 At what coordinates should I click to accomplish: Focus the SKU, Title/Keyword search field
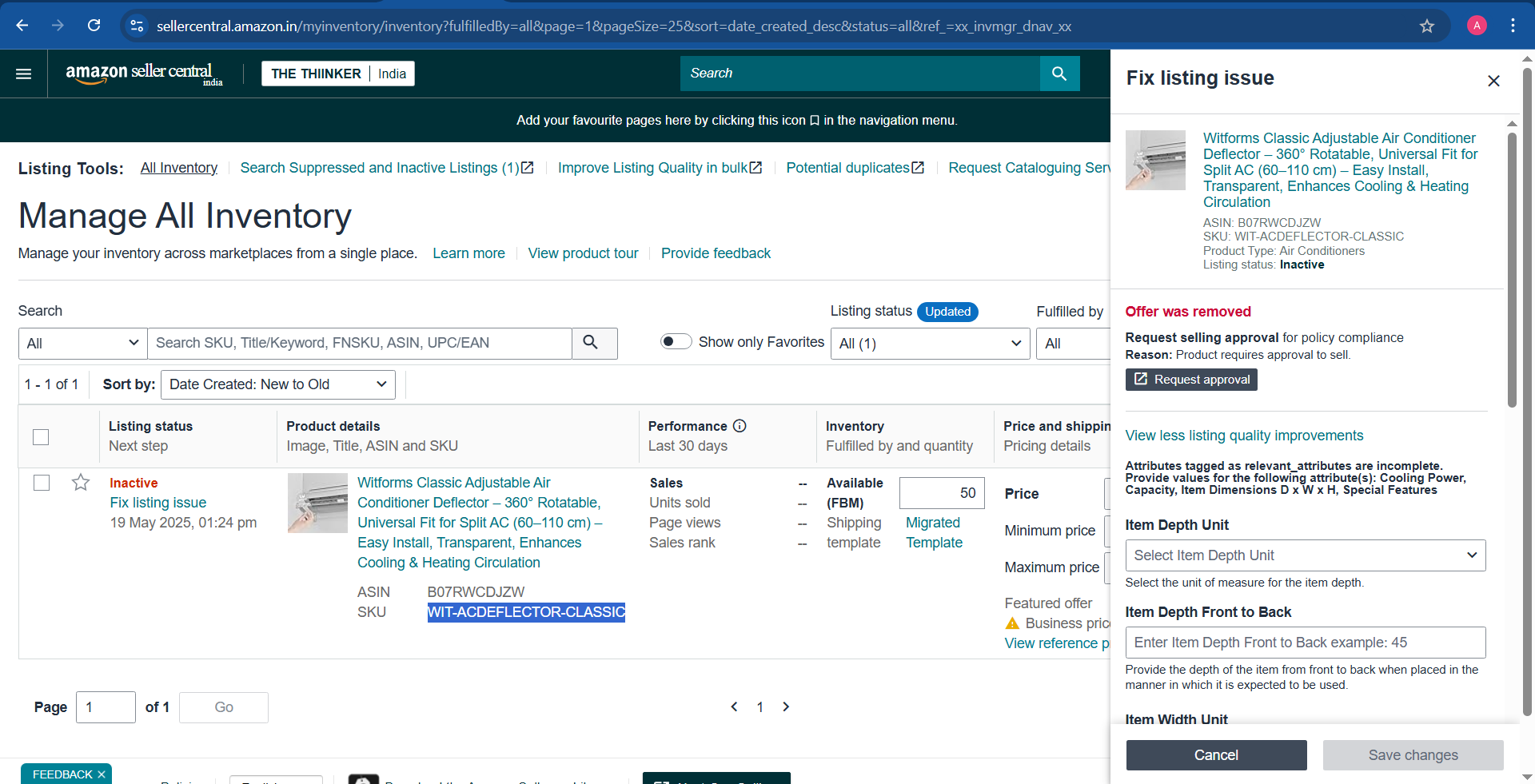[360, 343]
